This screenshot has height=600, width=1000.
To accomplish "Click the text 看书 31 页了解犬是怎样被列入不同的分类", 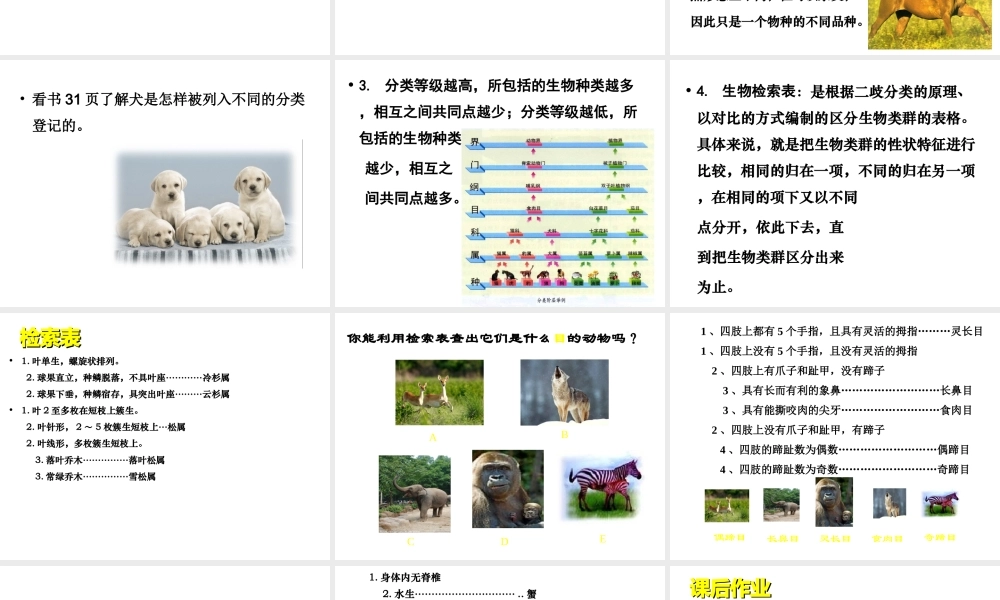I will (168, 99).
